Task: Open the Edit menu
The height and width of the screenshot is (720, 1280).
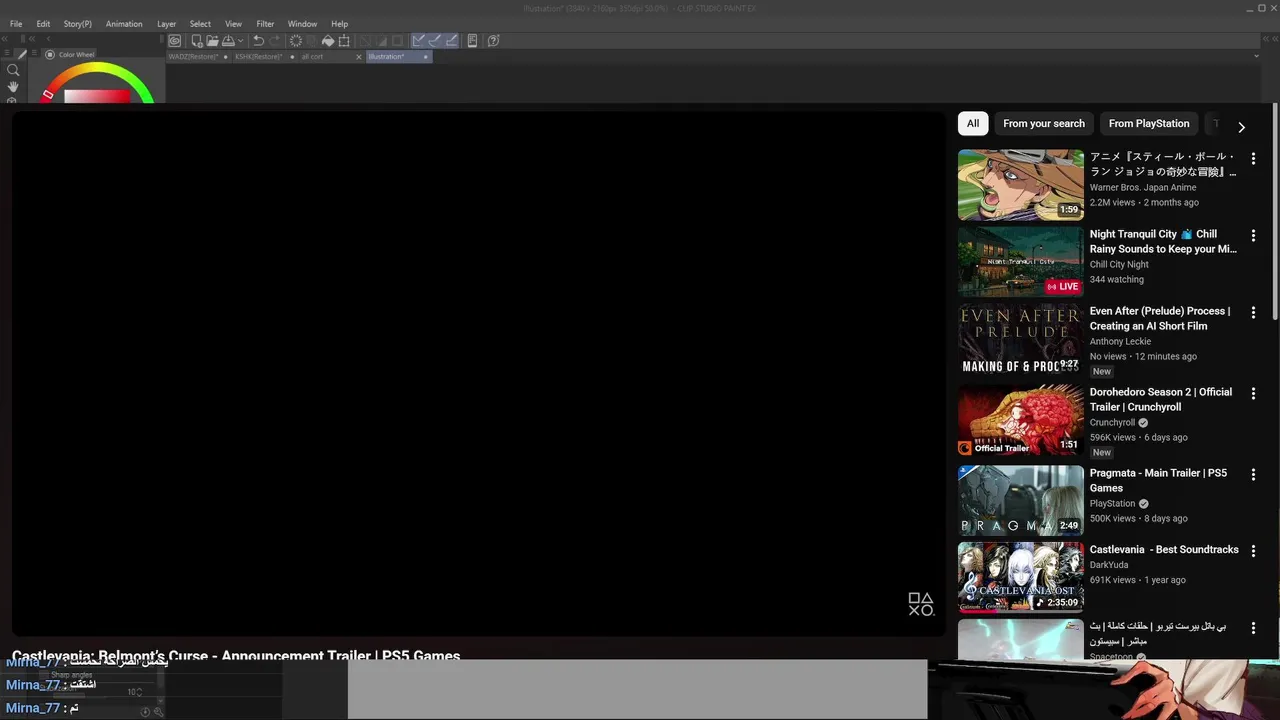Action: tap(43, 24)
